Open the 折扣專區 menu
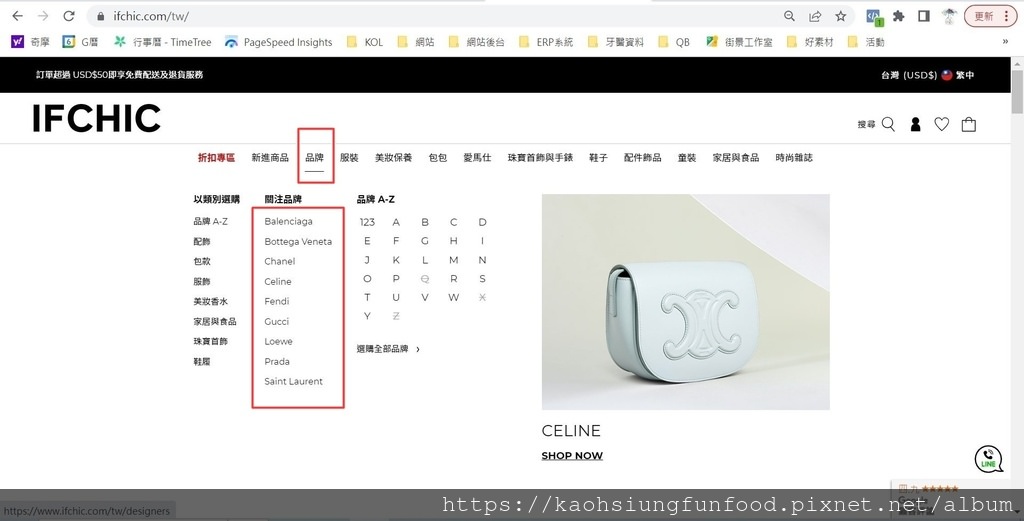Image resolution: width=1024 pixels, height=521 pixels. click(x=216, y=157)
